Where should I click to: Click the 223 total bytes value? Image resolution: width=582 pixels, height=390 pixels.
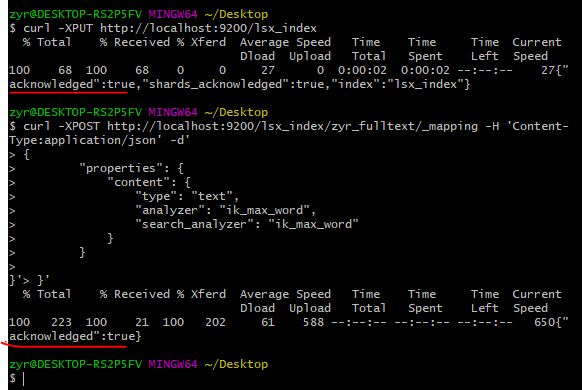pos(61,322)
